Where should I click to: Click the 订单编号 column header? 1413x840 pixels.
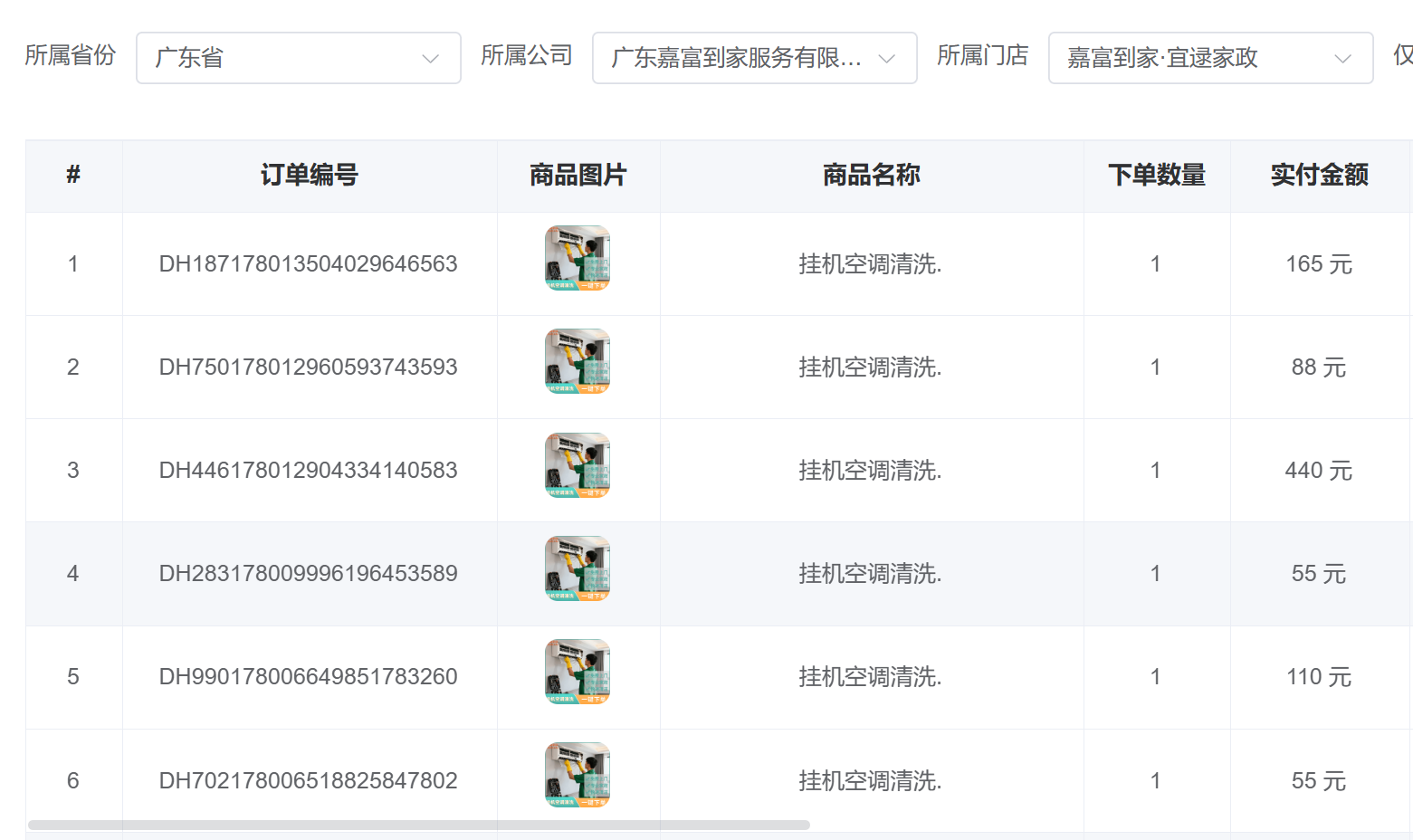pos(310,175)
